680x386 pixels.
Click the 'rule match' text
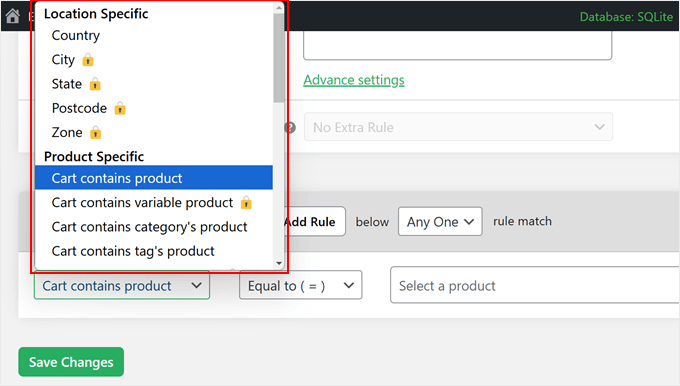tap(522, 221)
